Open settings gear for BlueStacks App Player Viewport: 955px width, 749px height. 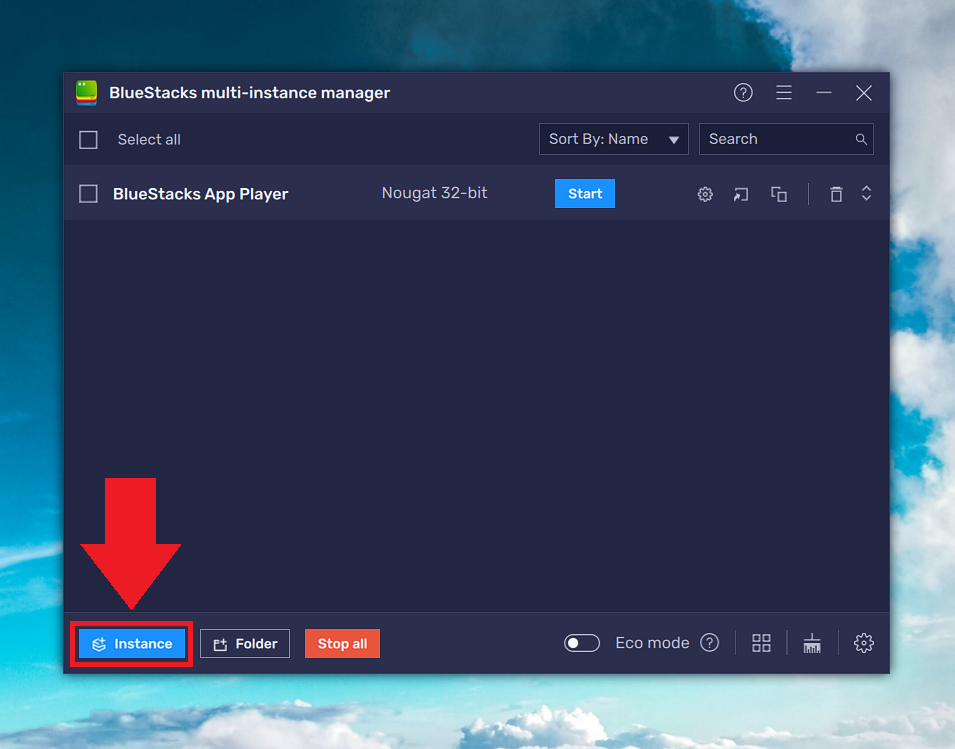pos(705,194)
